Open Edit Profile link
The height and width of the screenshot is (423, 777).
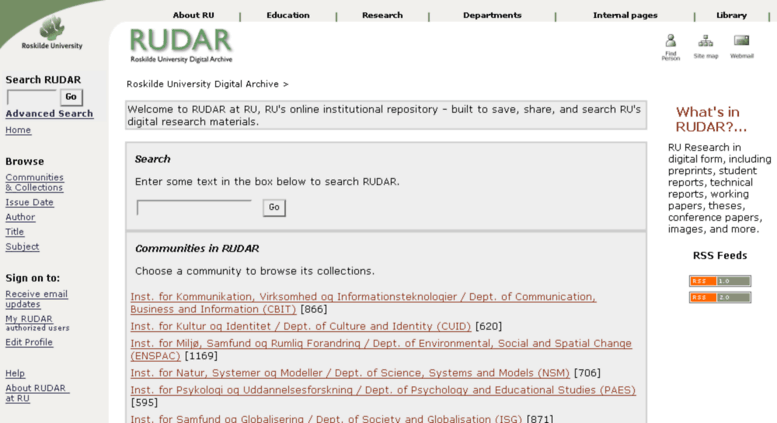29,342
